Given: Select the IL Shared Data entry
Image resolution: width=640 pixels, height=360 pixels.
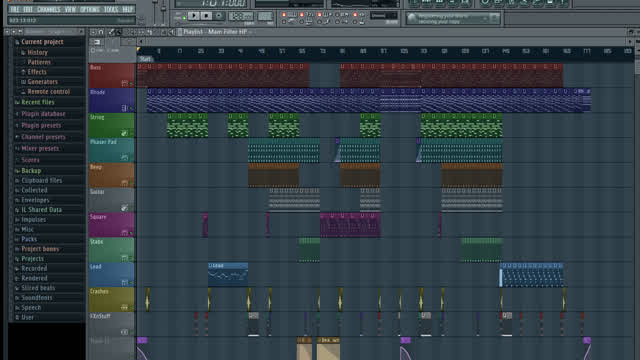Looking at the screenshot, I should click(x=42, y=210).
